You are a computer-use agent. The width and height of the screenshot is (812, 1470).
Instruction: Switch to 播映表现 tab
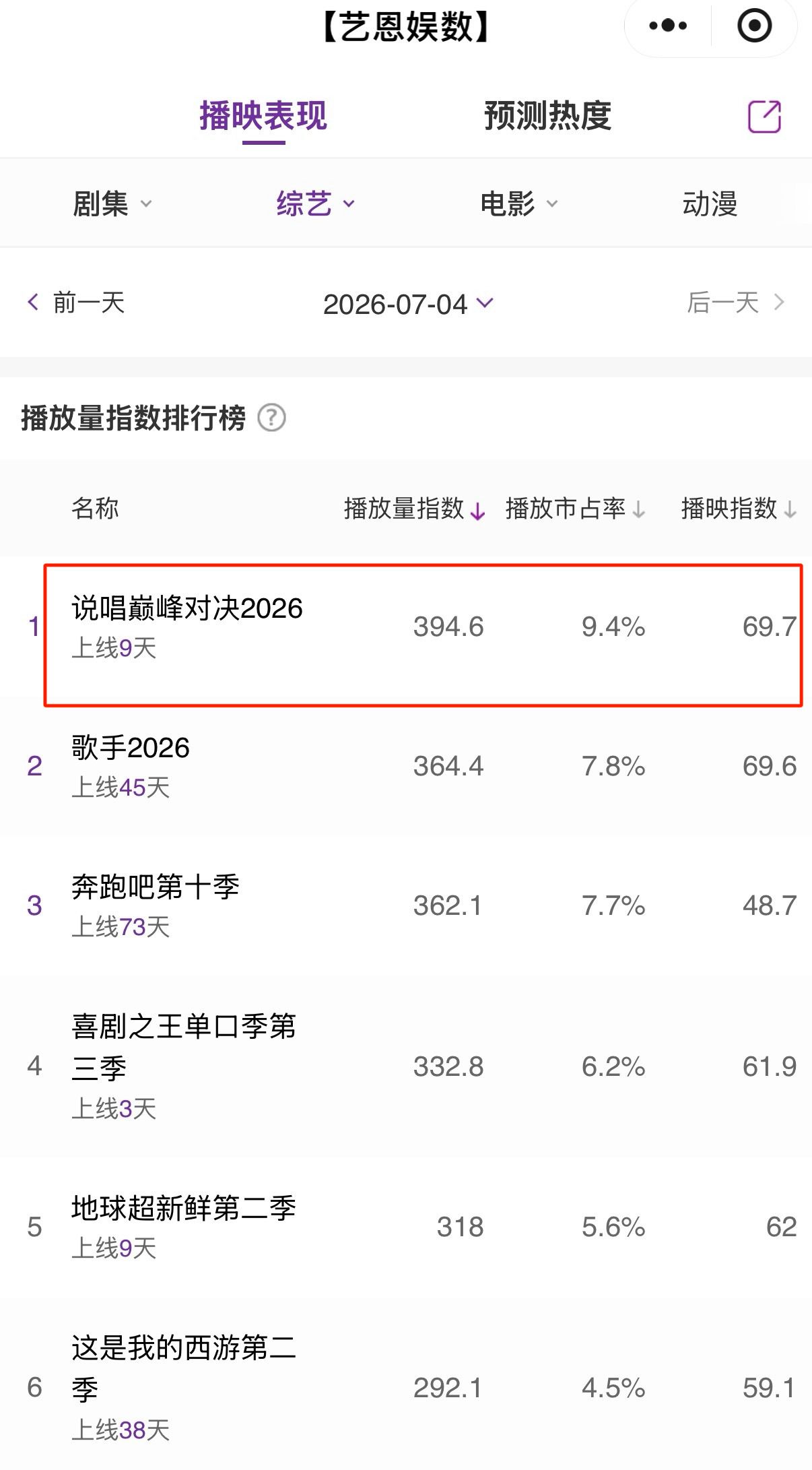[263, 116]
